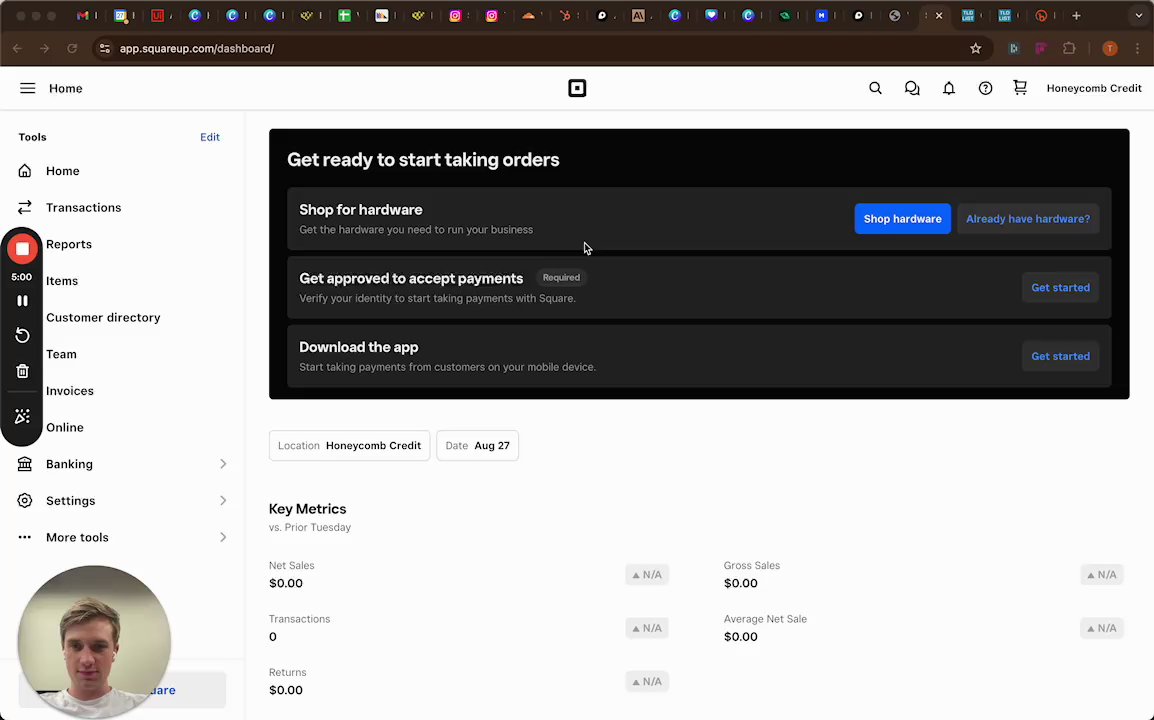Stop the screen recording
The image size is (1154, 720).
click(22, 249)
